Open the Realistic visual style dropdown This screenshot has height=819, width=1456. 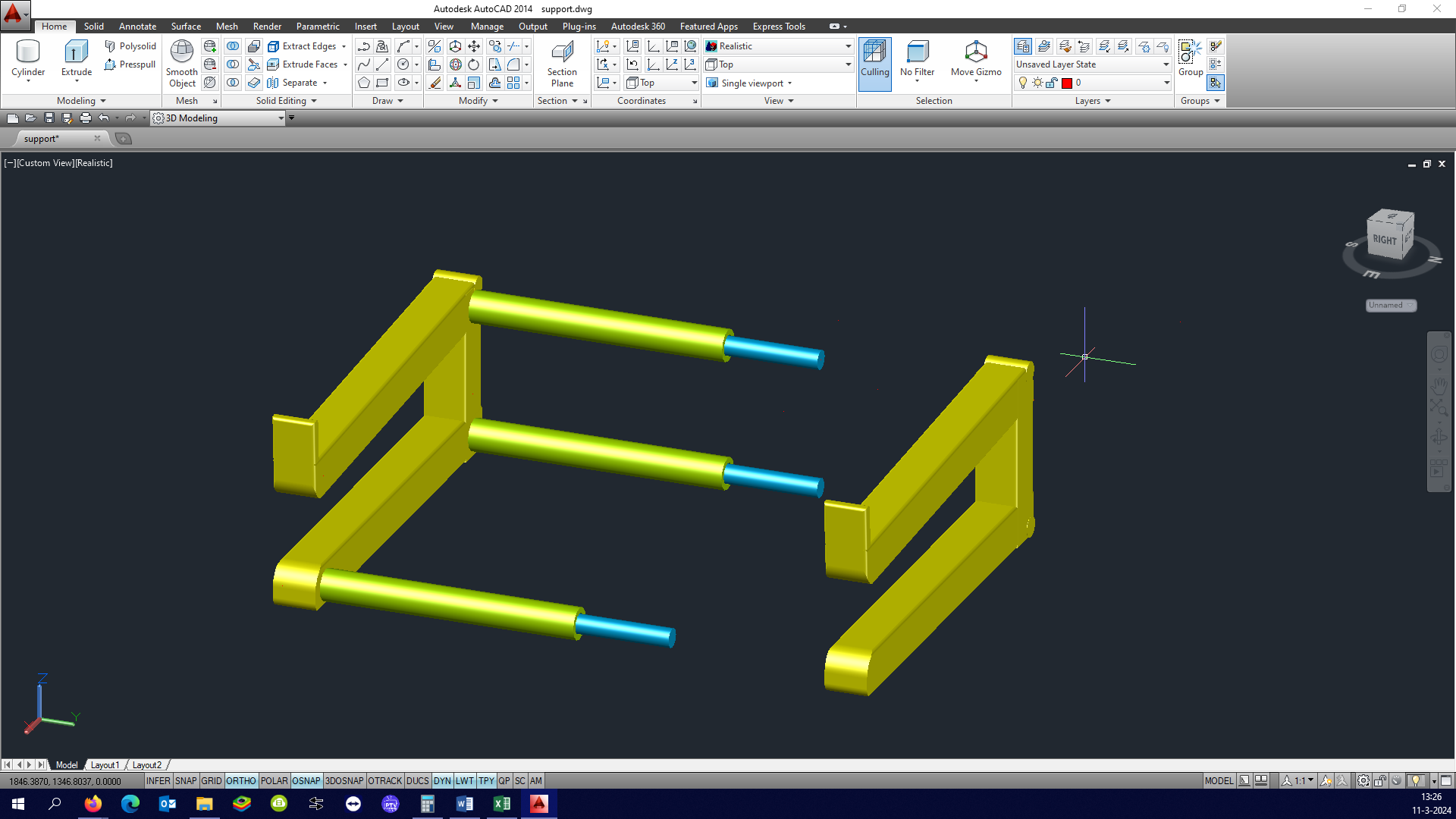point(778,46)
